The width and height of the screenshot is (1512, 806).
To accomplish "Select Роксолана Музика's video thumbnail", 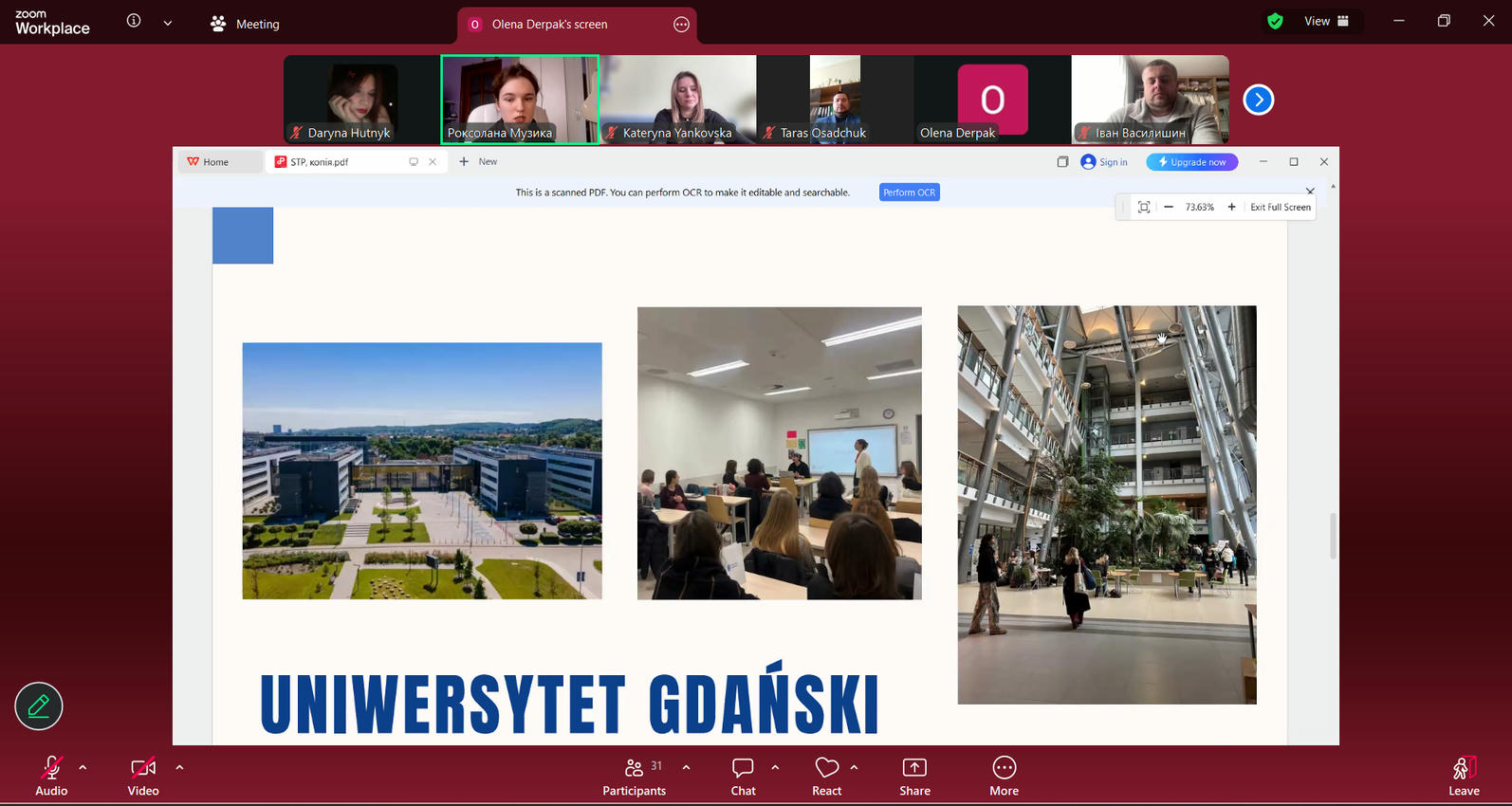I will [520, 99].
